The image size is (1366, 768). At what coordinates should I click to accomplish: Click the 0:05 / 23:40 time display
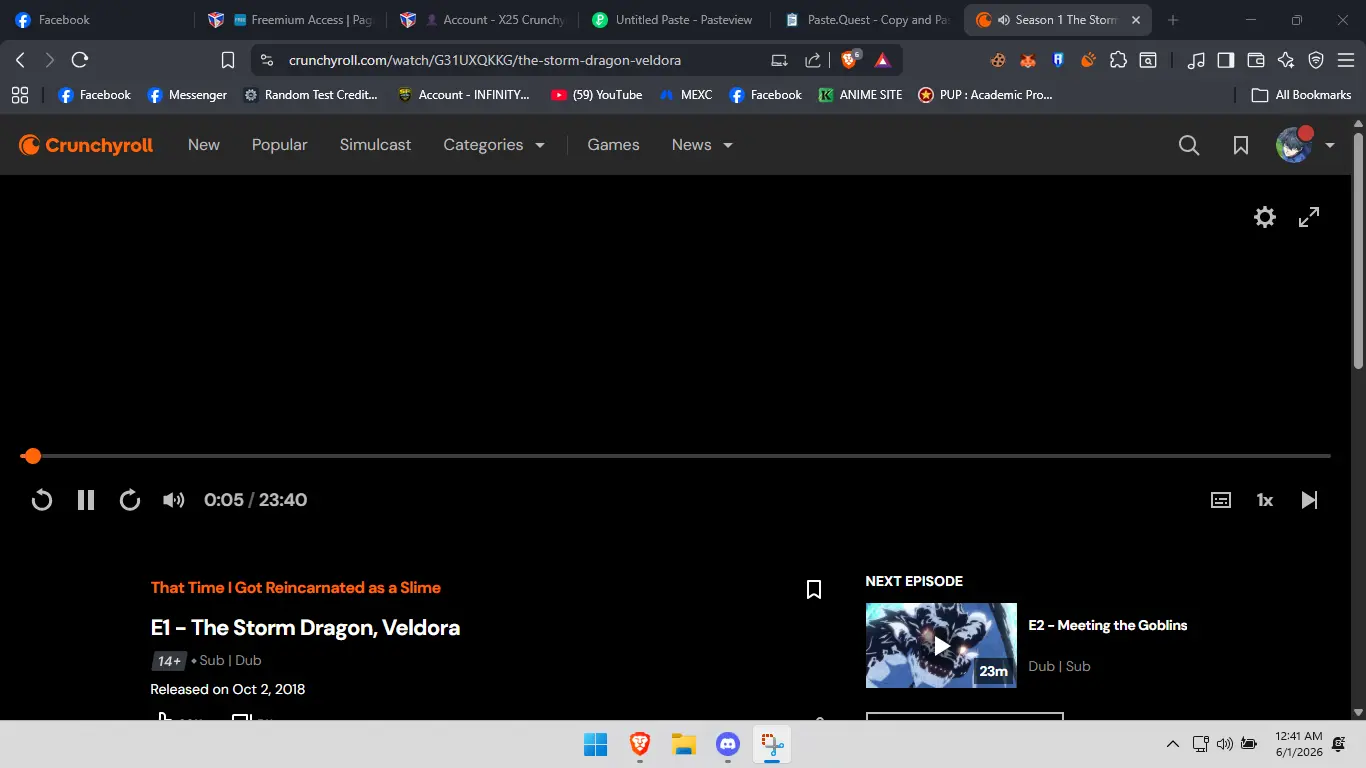coord(255,500)
